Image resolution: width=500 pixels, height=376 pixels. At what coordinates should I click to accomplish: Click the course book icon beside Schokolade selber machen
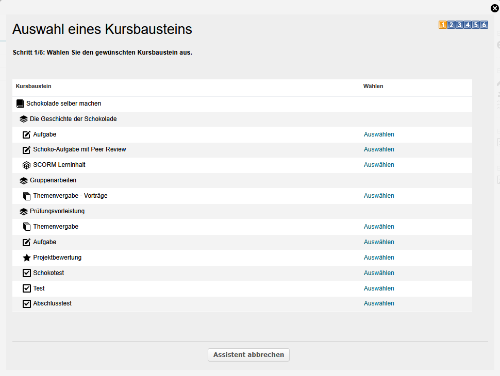(20, 104)
